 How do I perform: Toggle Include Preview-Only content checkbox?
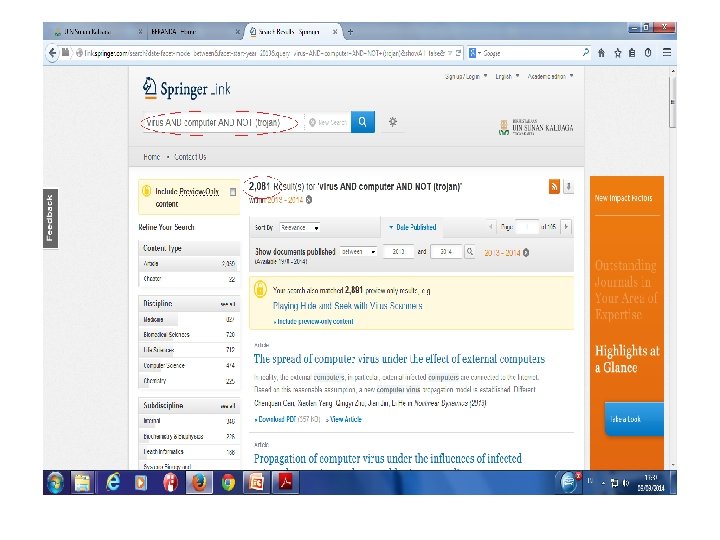tap(233, 192)
